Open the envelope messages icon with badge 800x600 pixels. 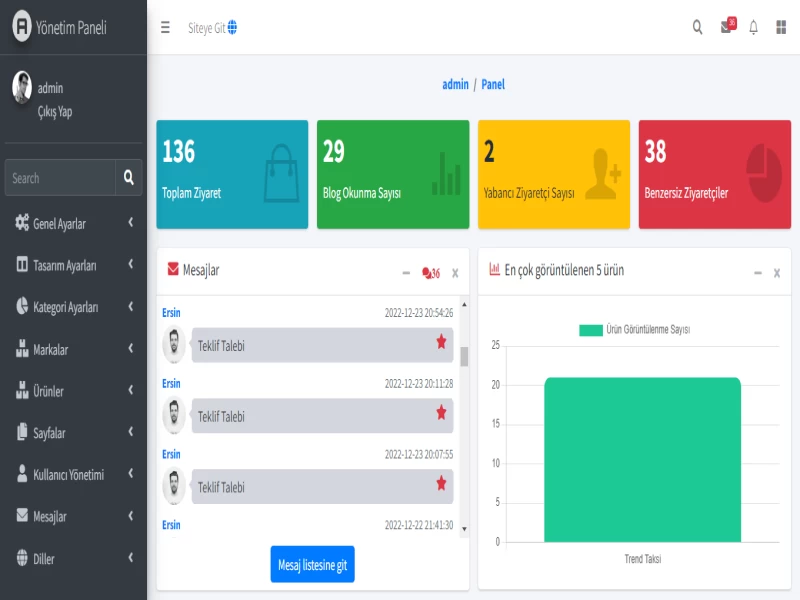(727, 28)
